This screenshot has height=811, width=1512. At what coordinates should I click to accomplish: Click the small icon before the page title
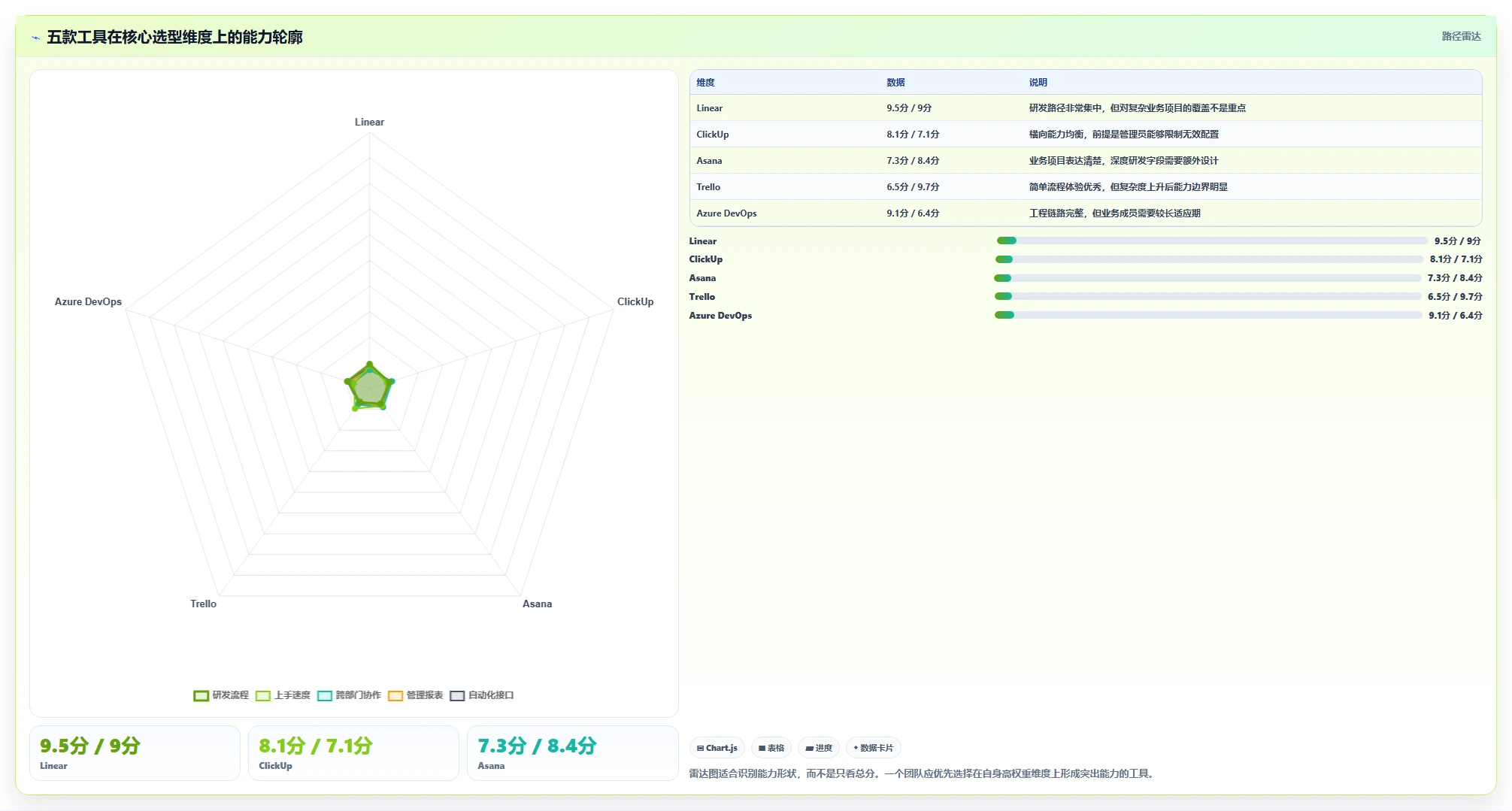[35, 38]
